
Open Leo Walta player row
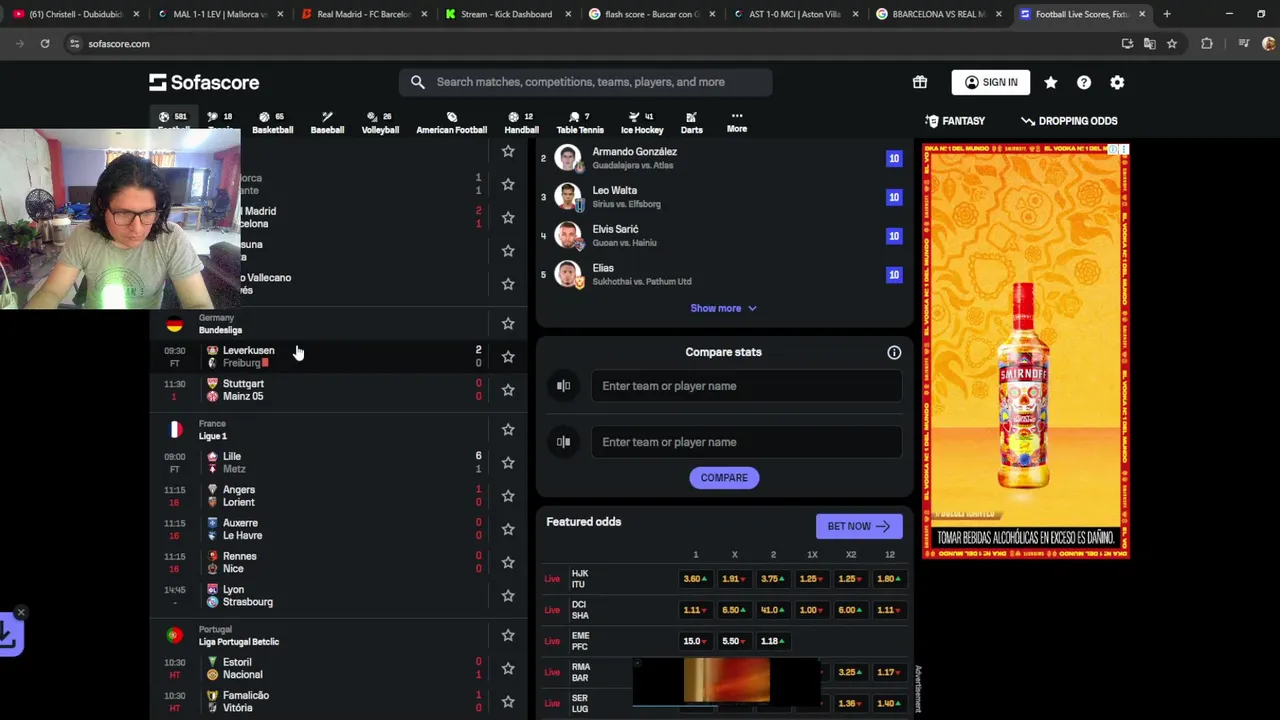(x=722, y=197)
